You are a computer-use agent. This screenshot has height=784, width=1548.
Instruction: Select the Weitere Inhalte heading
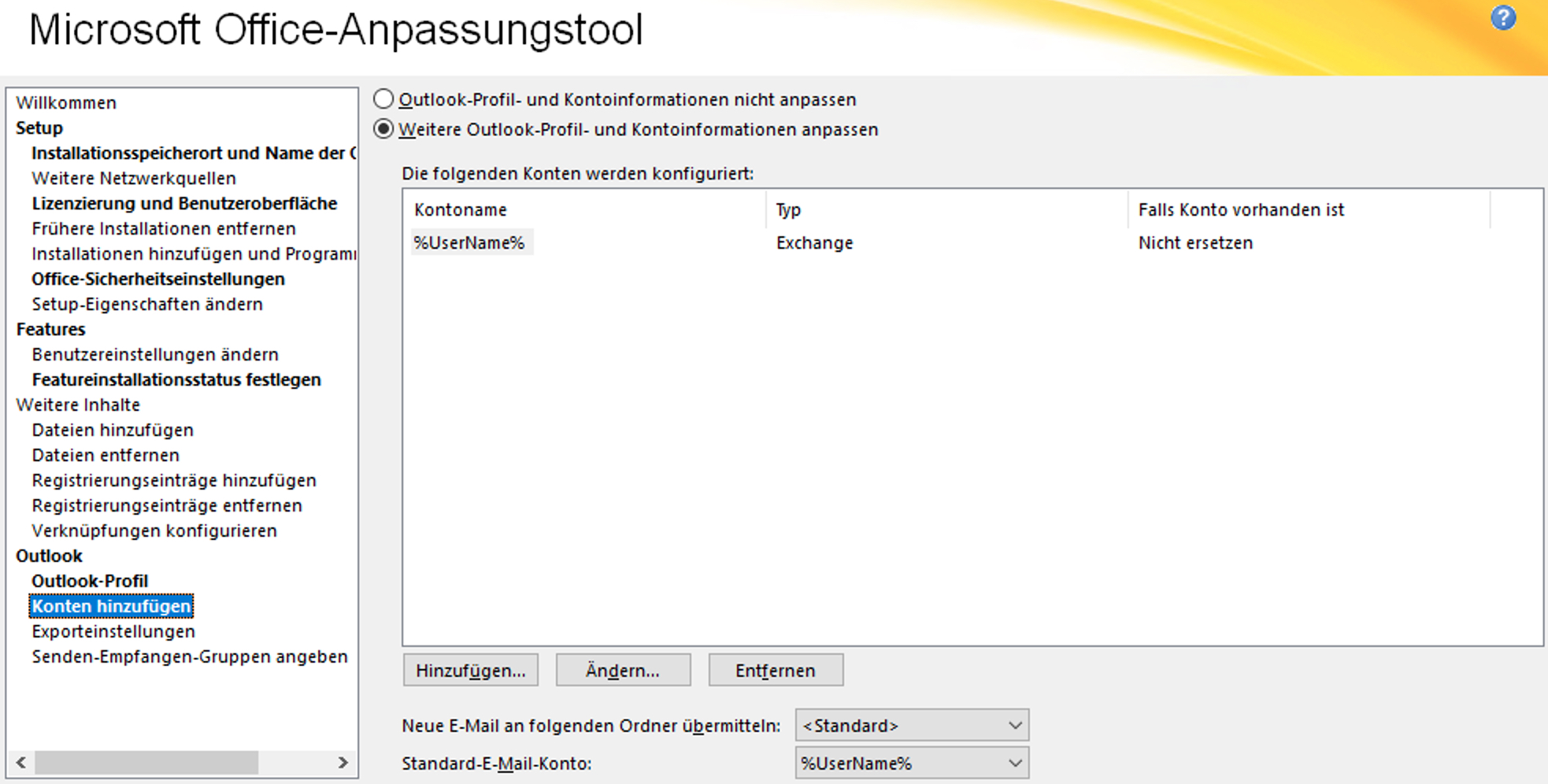tap(78, 405)
